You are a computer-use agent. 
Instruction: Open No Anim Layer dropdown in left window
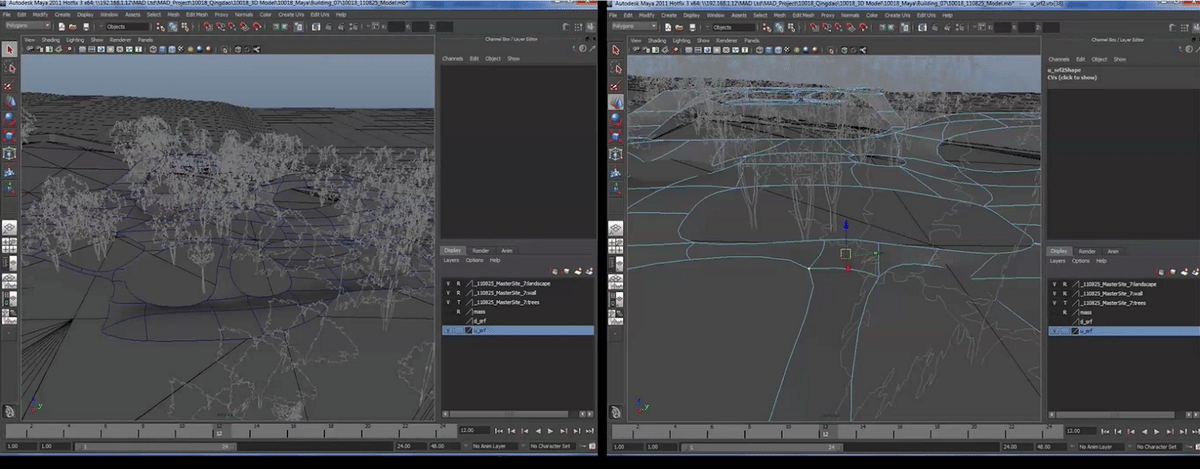tap(496, 446)
